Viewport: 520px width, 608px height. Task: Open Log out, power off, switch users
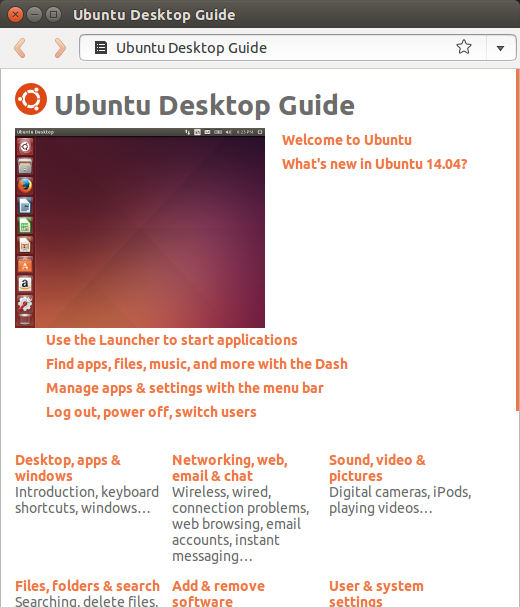151,412
